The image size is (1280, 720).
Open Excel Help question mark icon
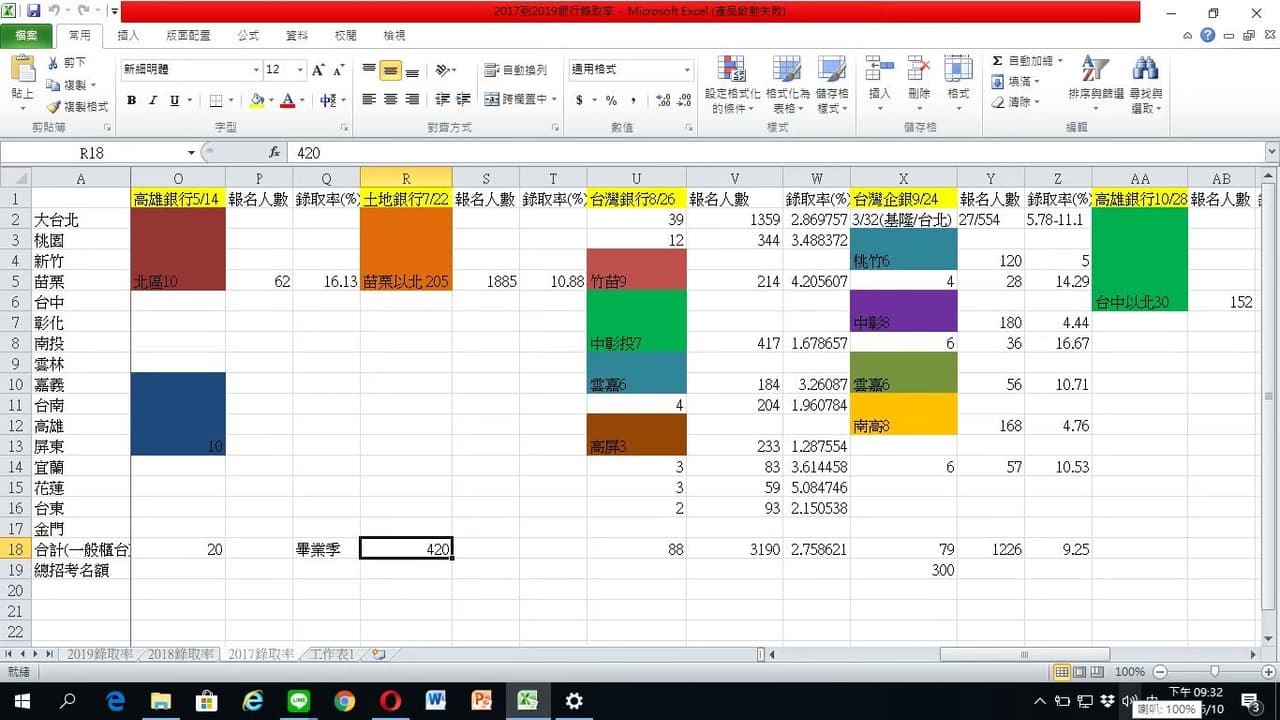1209,35
